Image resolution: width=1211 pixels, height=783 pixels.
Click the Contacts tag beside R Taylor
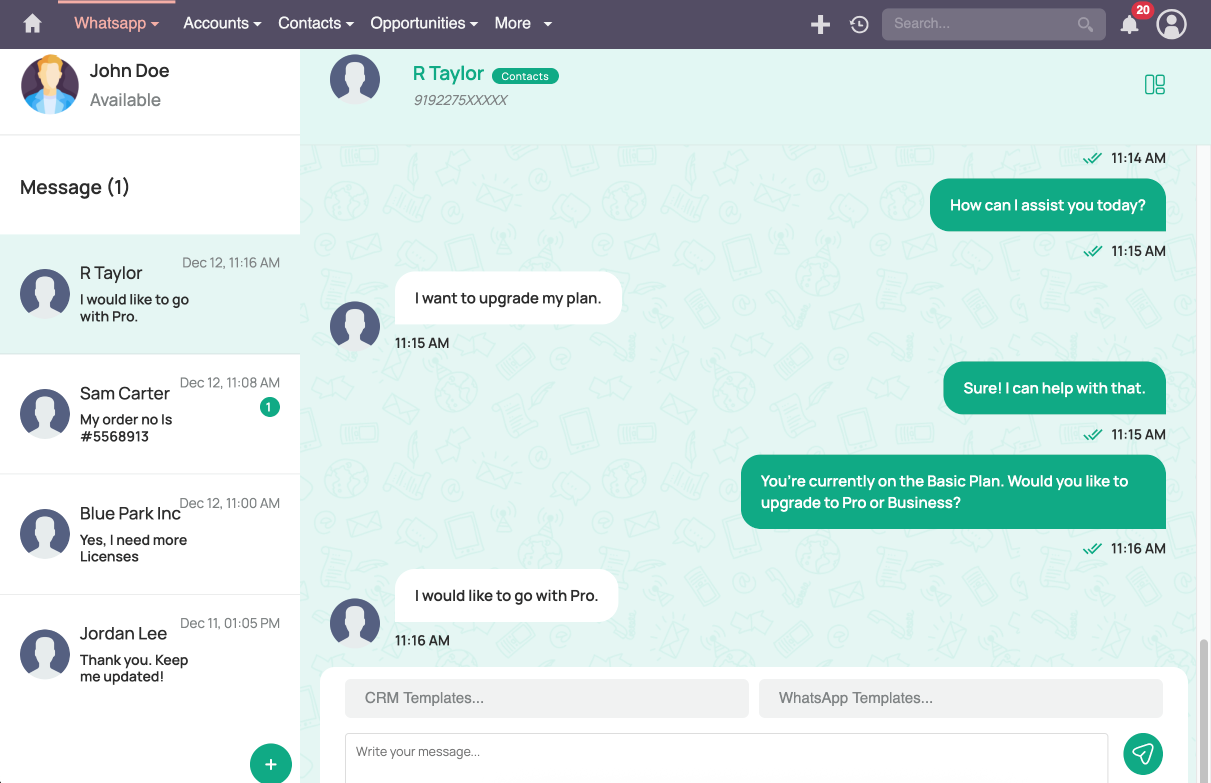click(x=525, y=75)
